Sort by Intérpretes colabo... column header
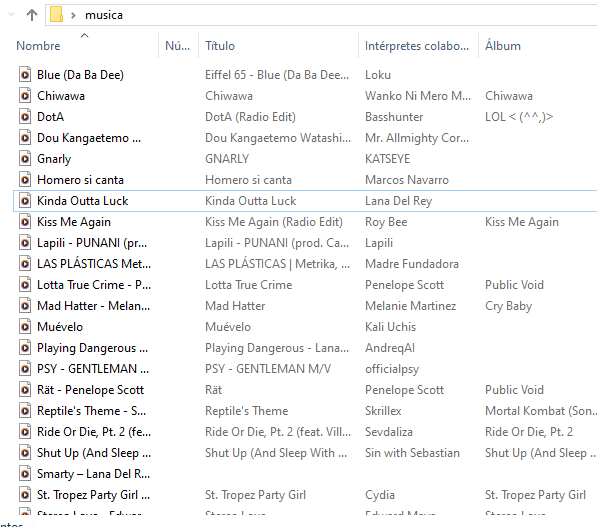597x527 pixels. pos(417,46)
